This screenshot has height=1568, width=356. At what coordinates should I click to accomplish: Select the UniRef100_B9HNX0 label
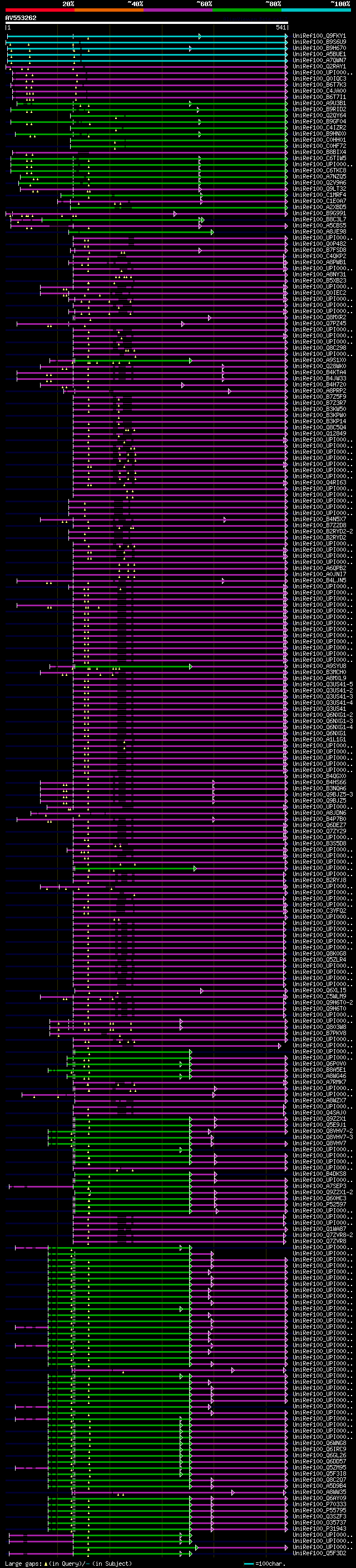[319, 134]
